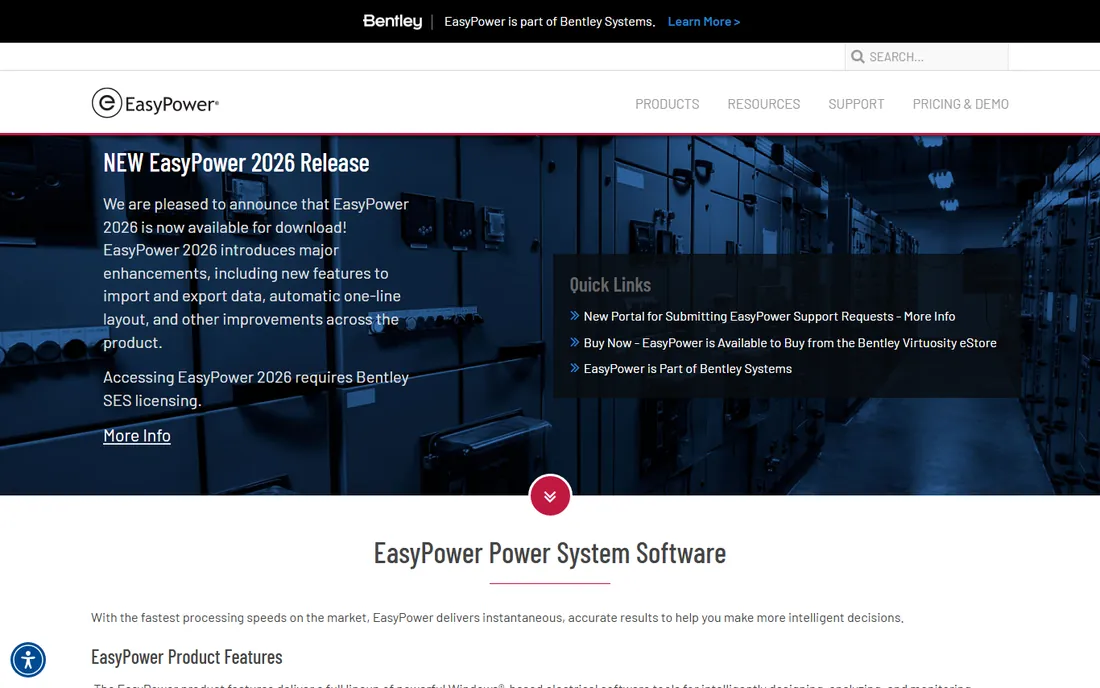Open the Support menu
Screen dimensions: 1100x688
[856, 104]
